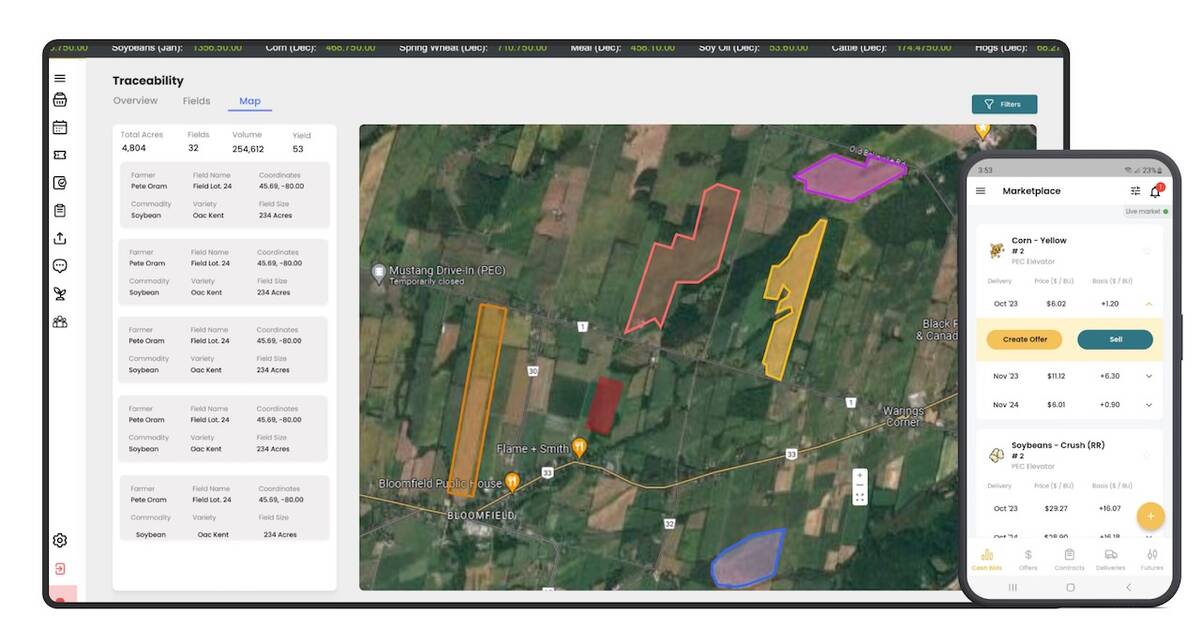Screen dimensions: 1200x644
Task: Tap the Create Offer button
Action: pos(1023,339)
